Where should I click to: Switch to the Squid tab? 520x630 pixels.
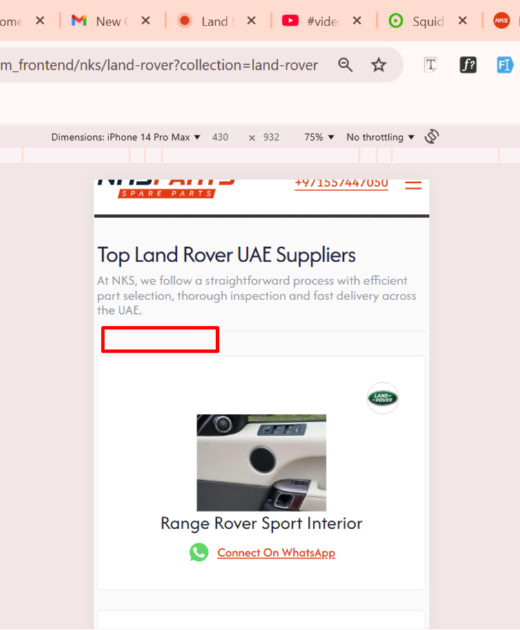click(417, 21)
